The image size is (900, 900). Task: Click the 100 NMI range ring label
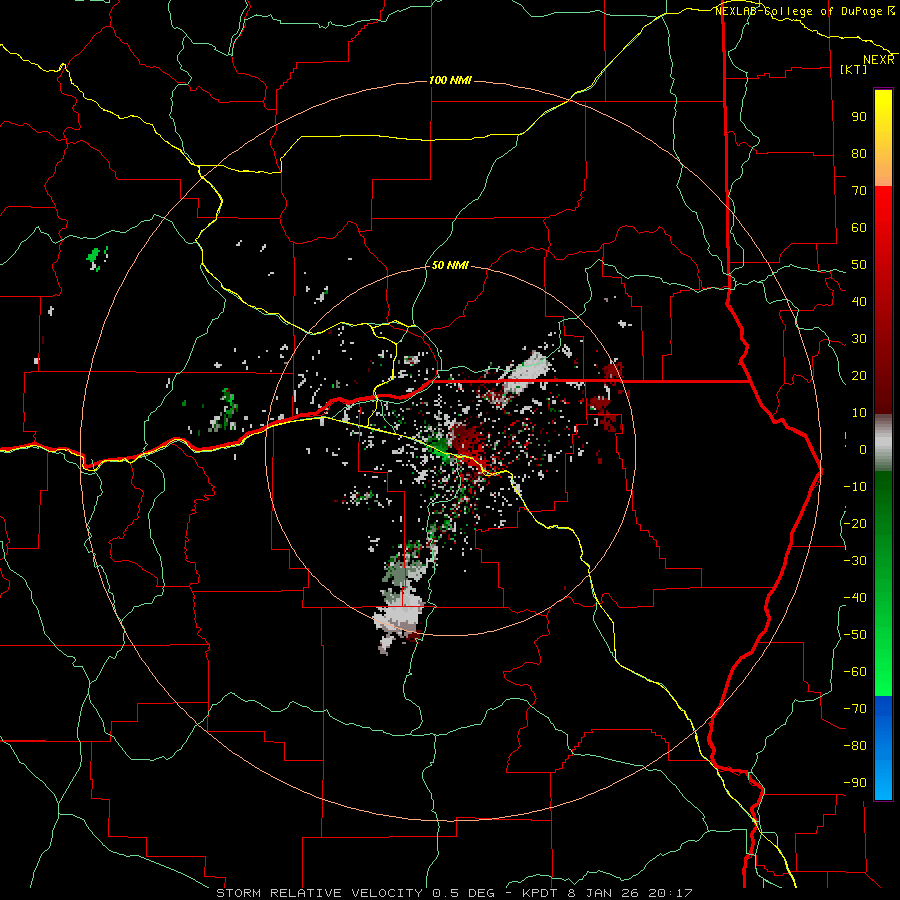coord(450,80)
